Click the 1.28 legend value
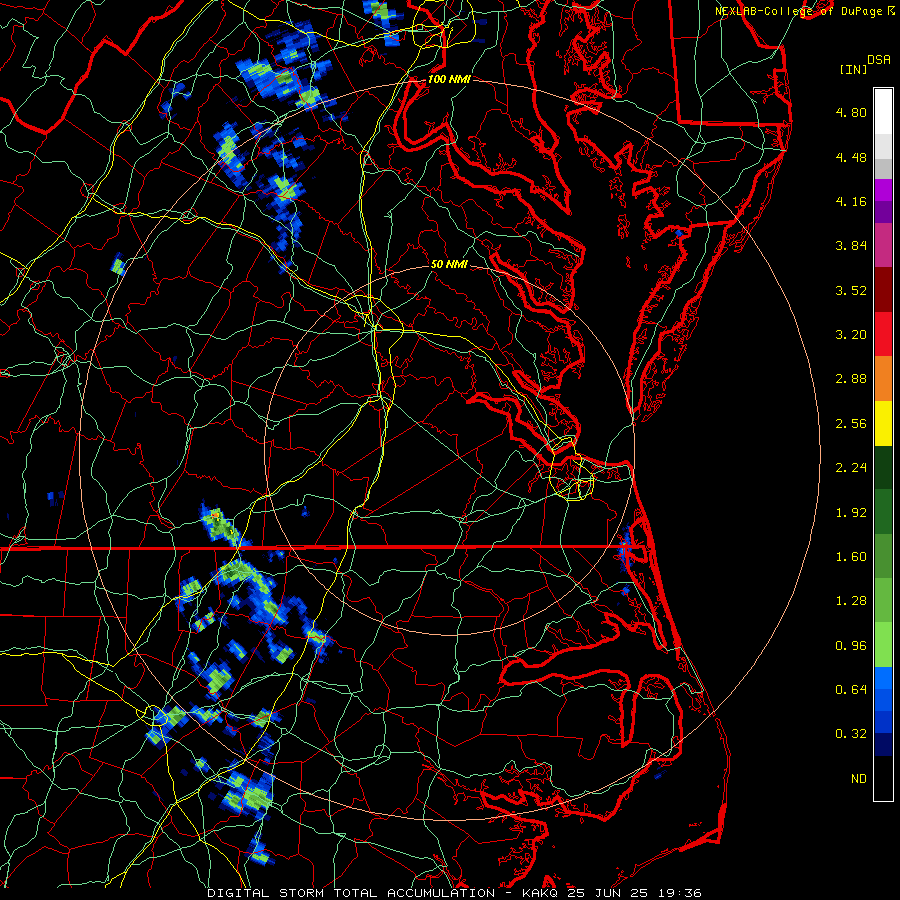 (x=851, y=601)
